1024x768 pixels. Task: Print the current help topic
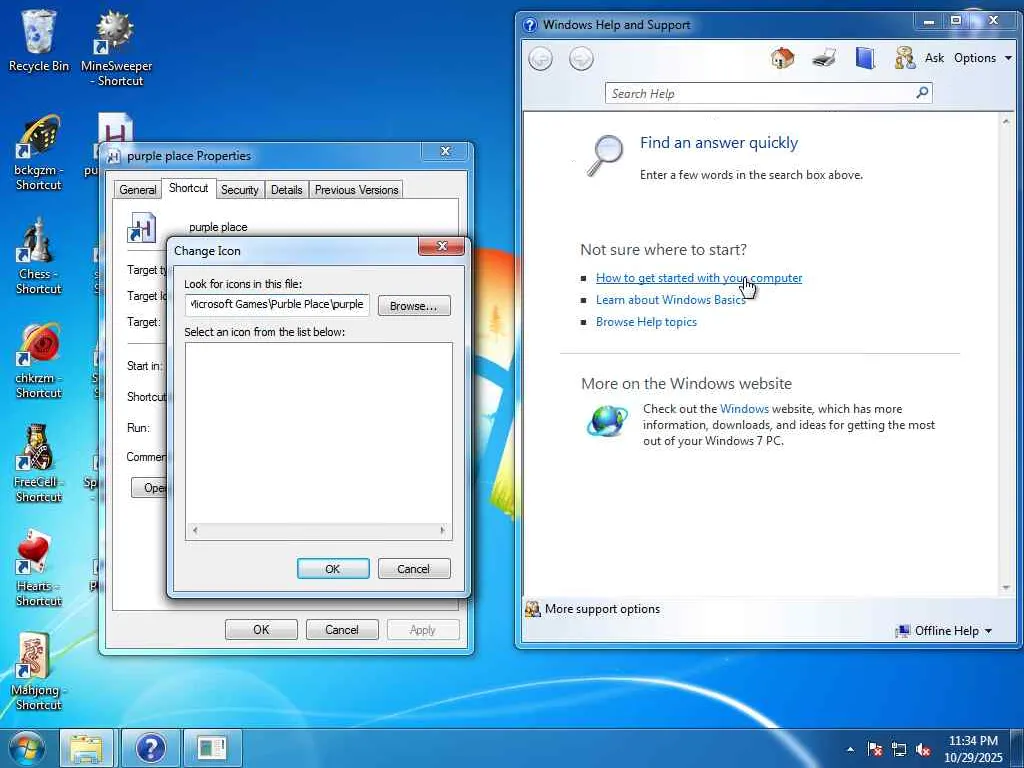[824, 58]
